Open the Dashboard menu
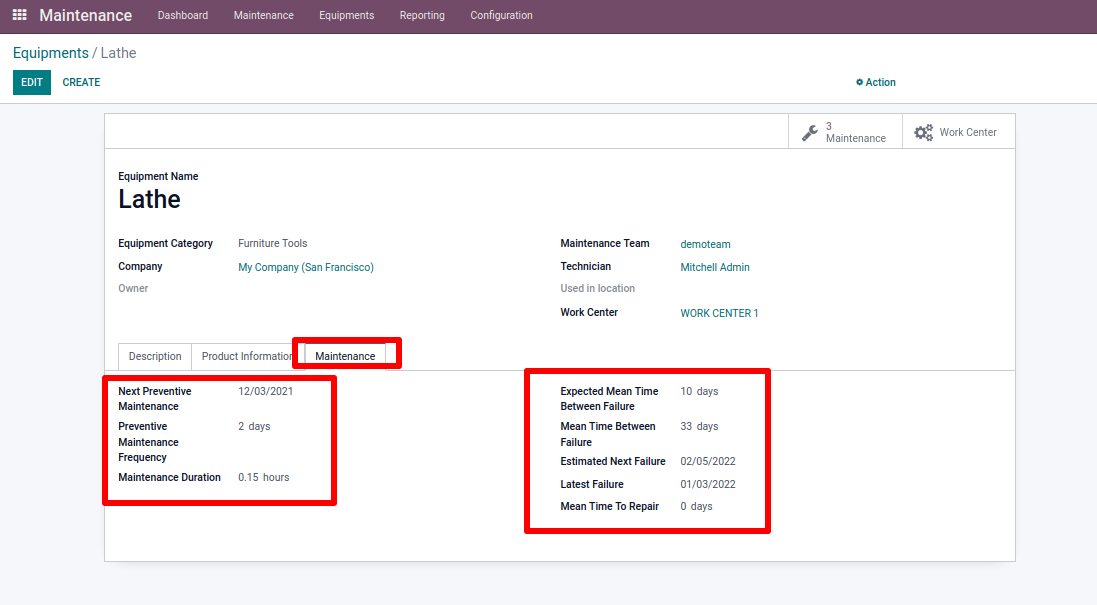 [183, 15]
